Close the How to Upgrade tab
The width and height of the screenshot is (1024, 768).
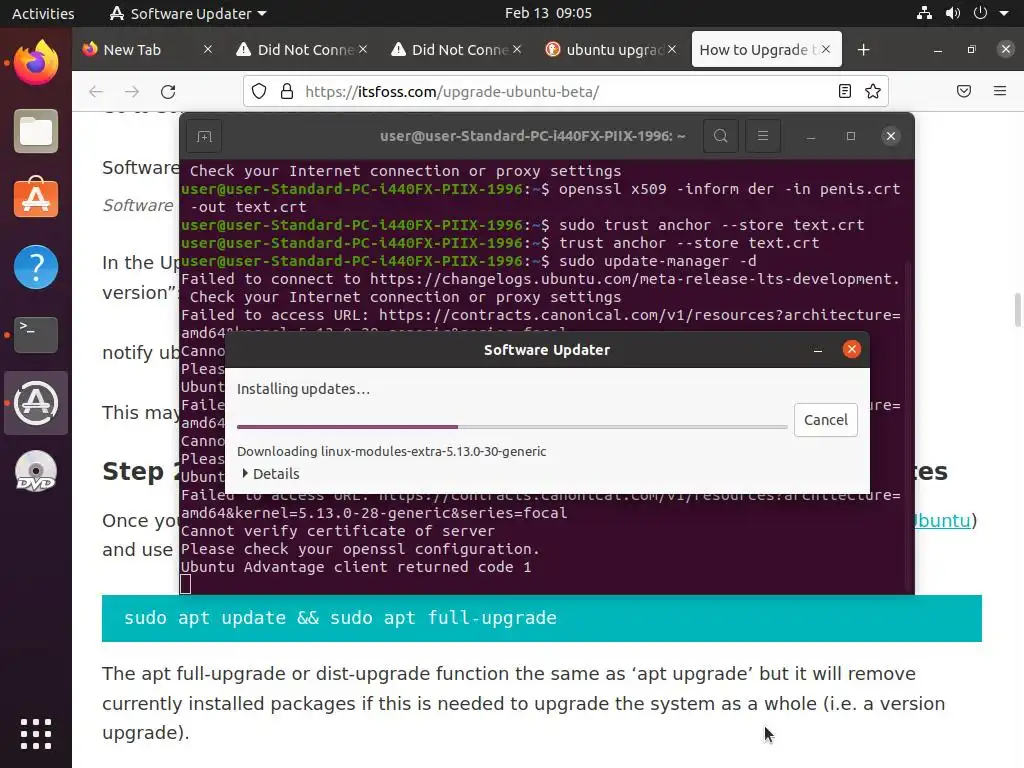click(x=826, y=50)
